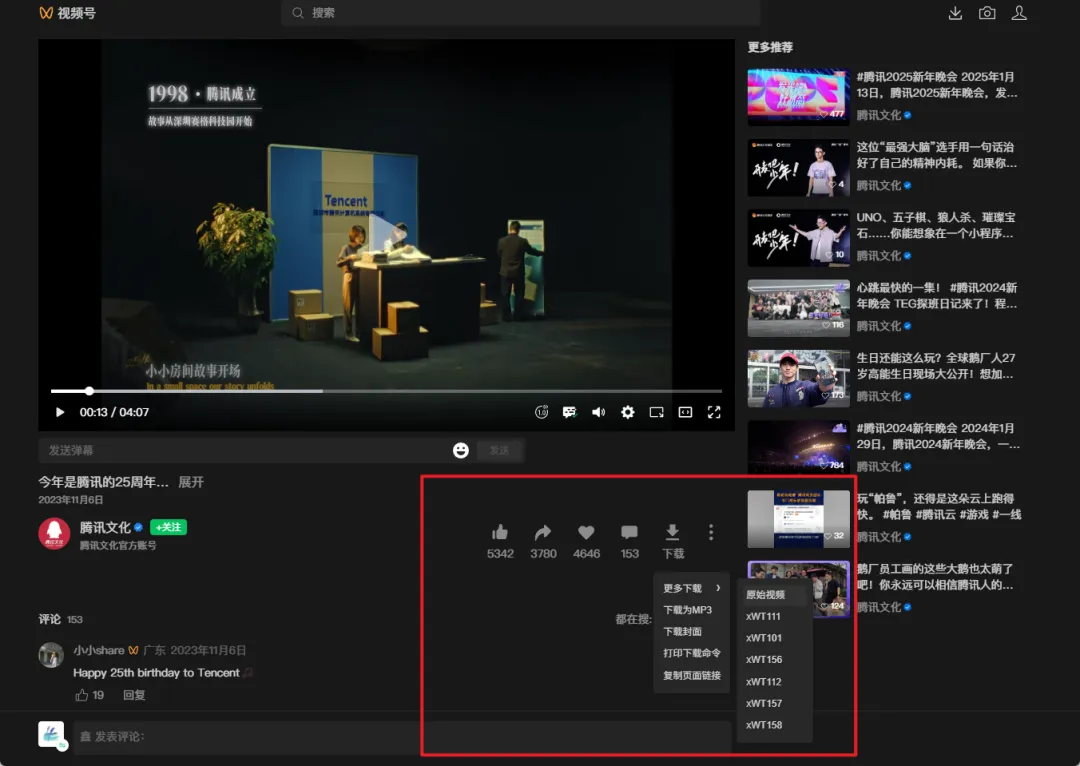
Task: Click the play button in player controls
Action: click(x=60, y=412)
